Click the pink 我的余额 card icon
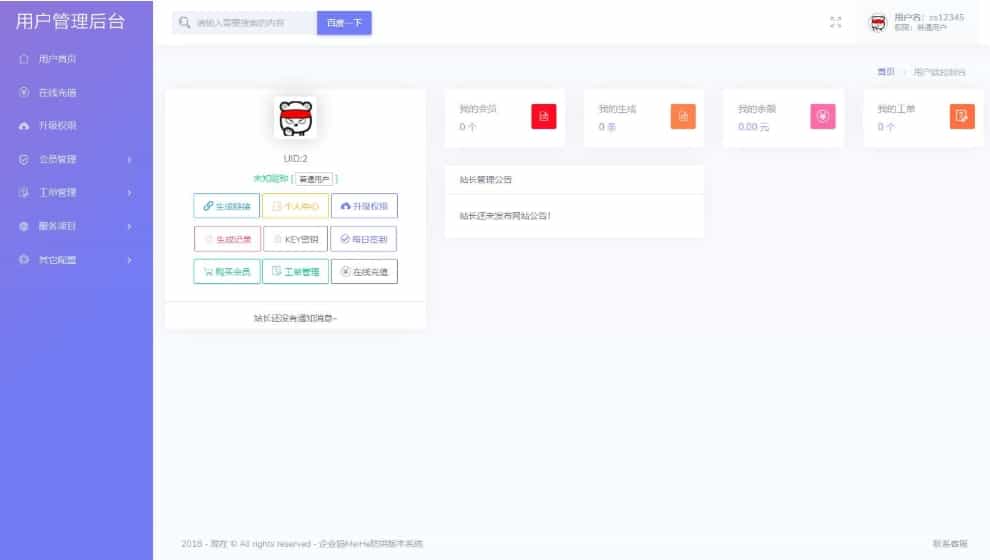Image resolution: width=990 pixels, height=560 pixels. pyautogui.click(x=822, y=117)
